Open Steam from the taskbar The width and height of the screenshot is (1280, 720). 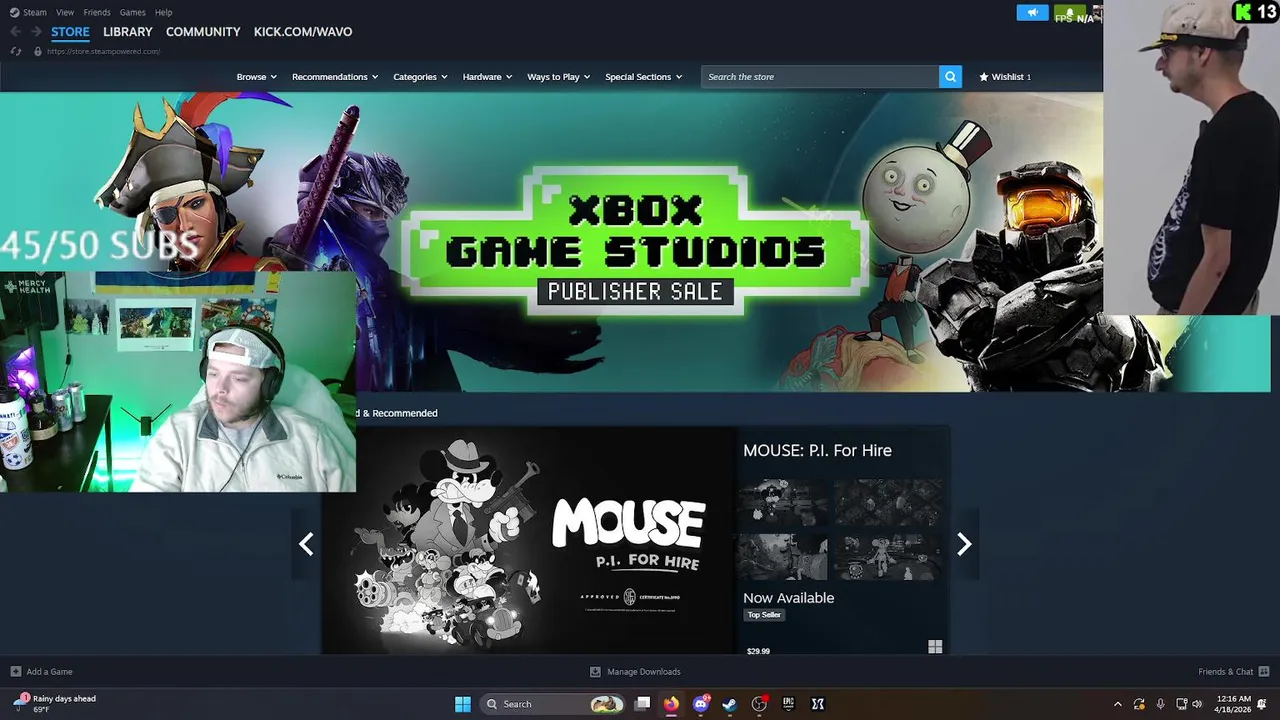[x=730, y=704]
